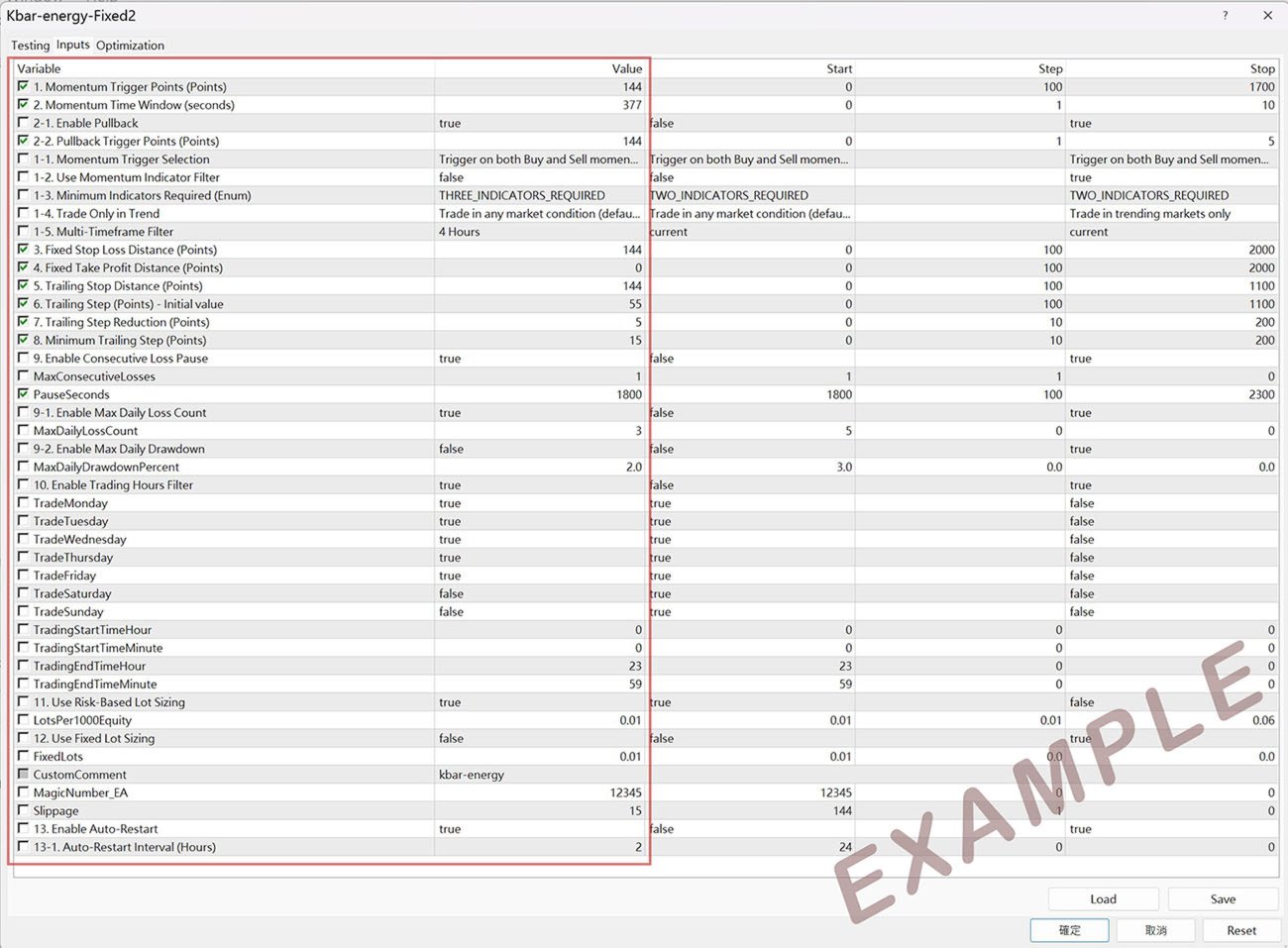Uncheck Momentum Trigger Points optimization checkbox
The height and width of the screenshot is (948, 1288).
coord(23,86)
